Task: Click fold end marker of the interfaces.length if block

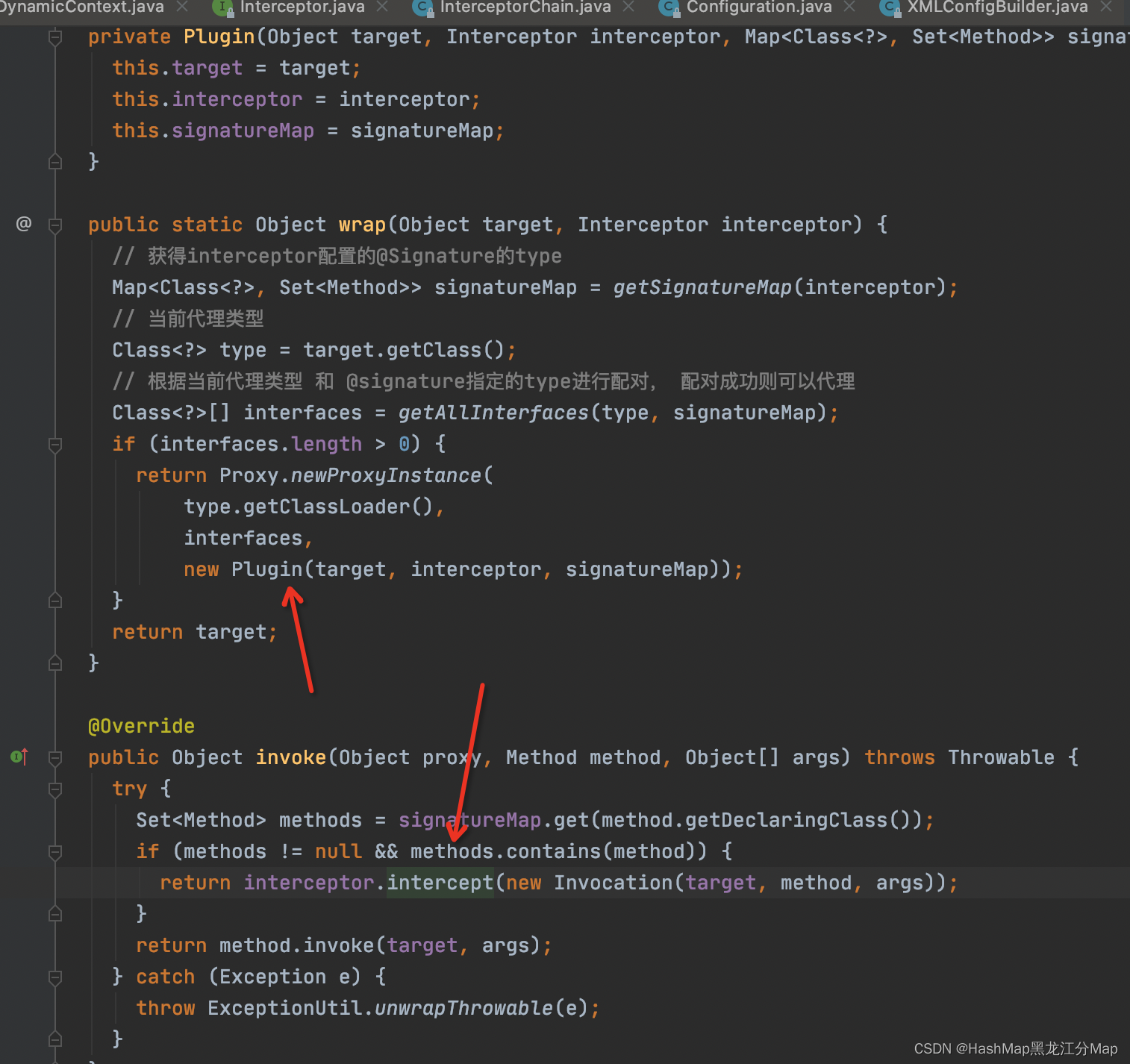Action: 55,600
